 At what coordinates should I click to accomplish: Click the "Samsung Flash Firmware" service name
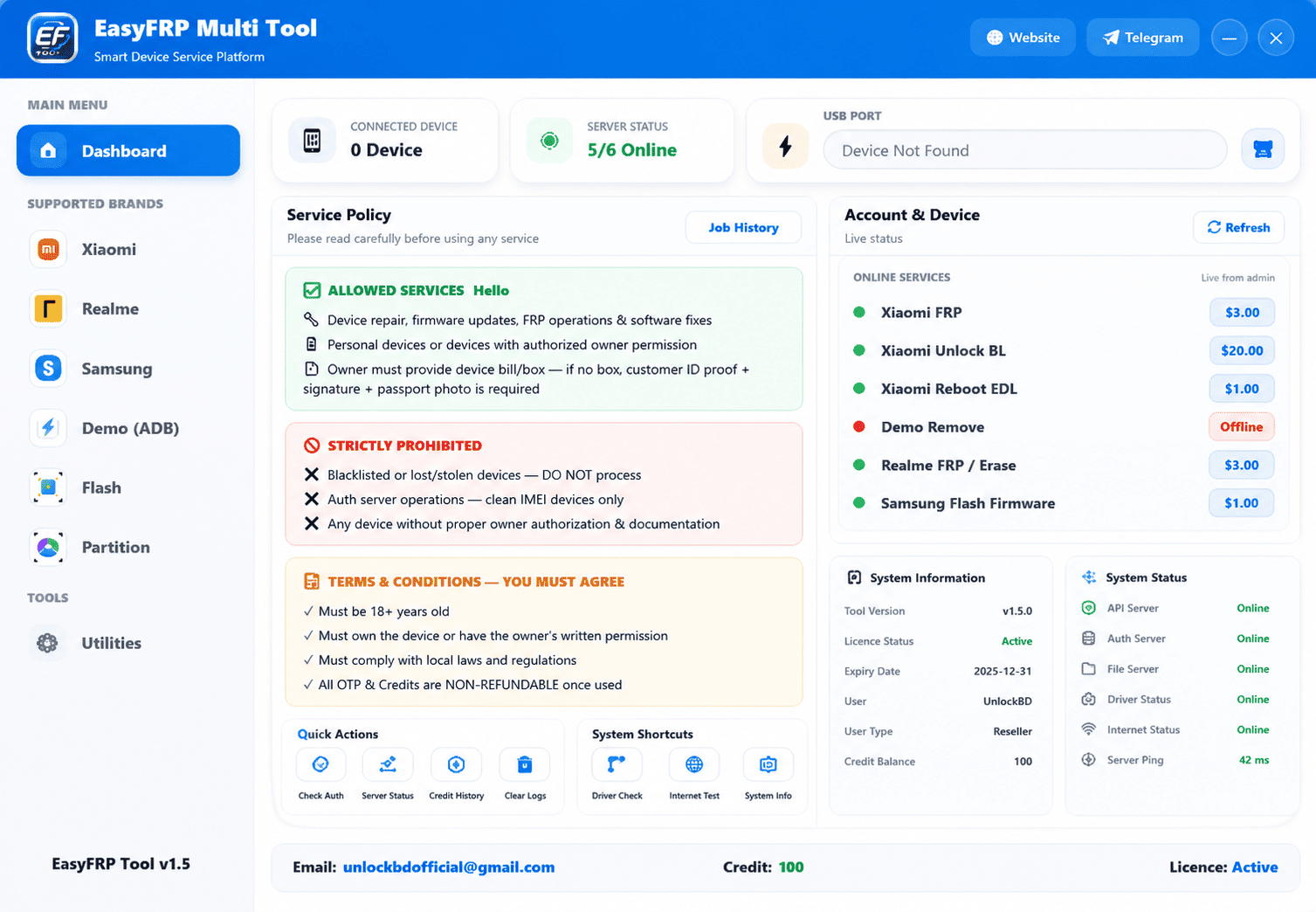pos(968,503)
